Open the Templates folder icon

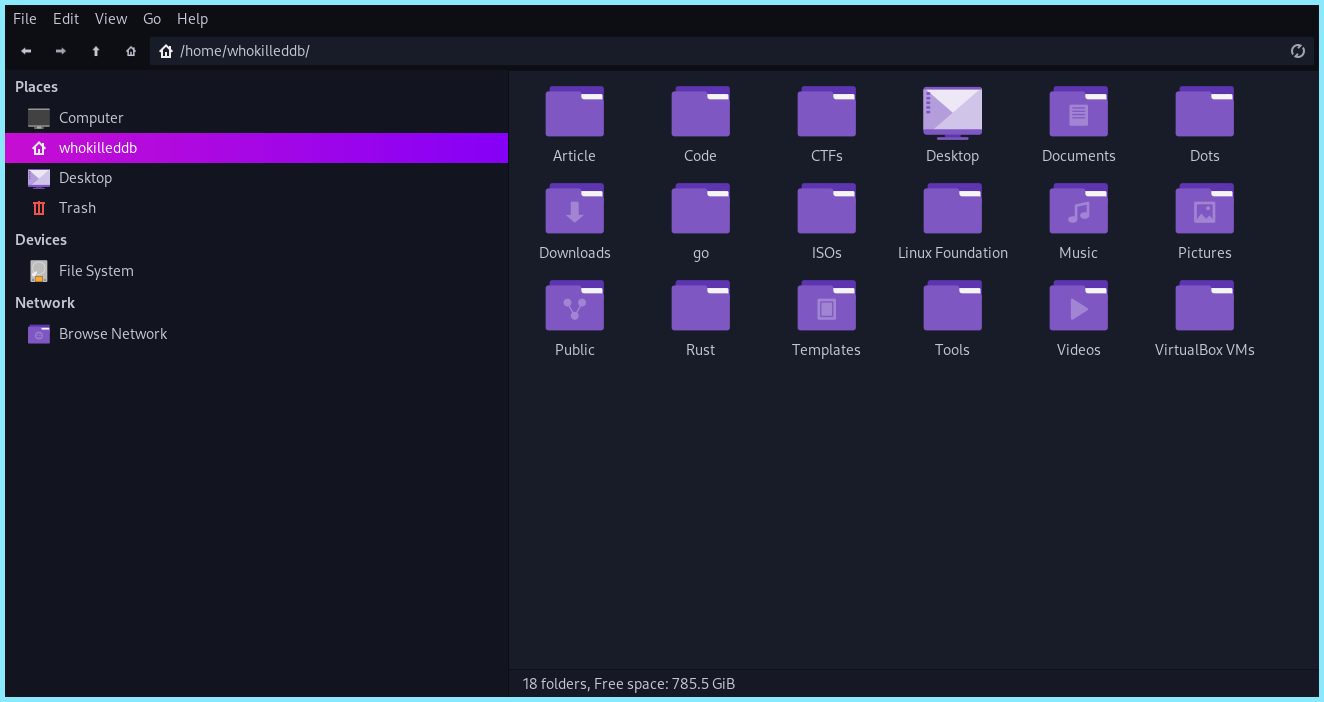tap(826, 305)
